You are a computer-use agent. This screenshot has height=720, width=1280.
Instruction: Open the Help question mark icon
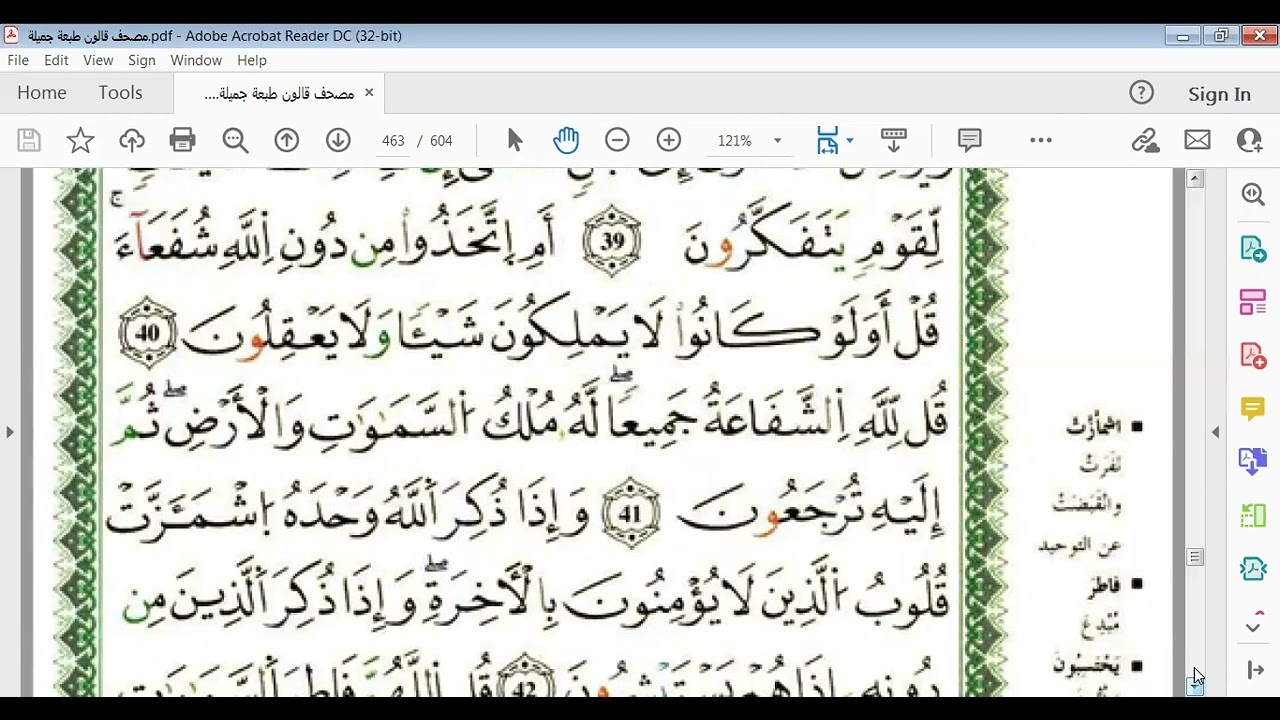pos(1141,93)
